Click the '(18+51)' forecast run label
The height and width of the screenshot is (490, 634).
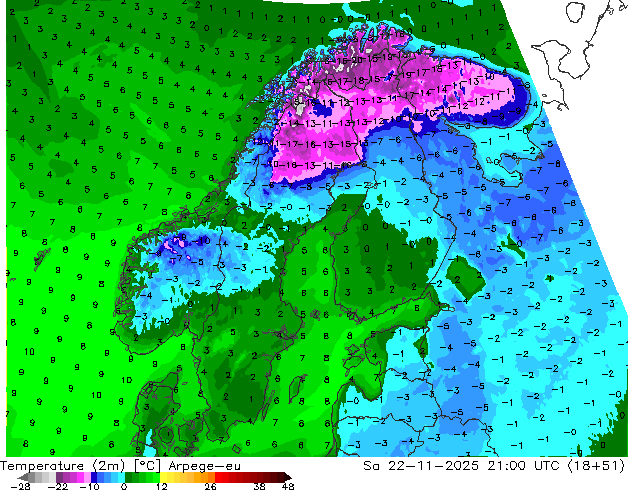[596, 466]
